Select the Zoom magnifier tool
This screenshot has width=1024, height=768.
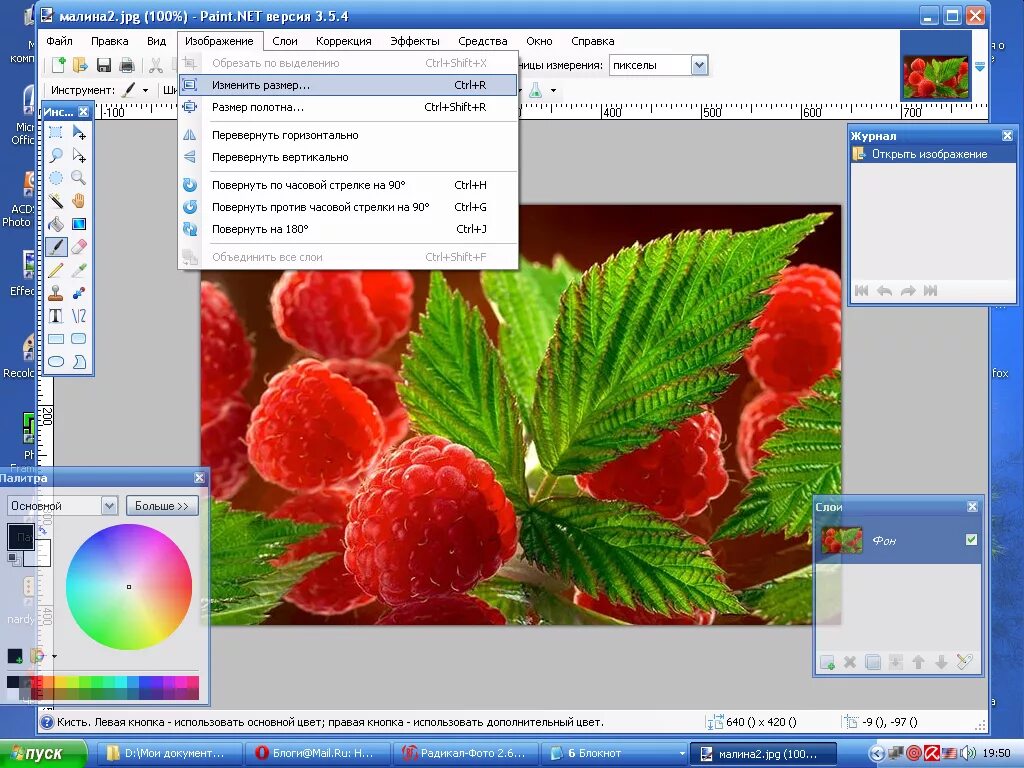point(79,178)
